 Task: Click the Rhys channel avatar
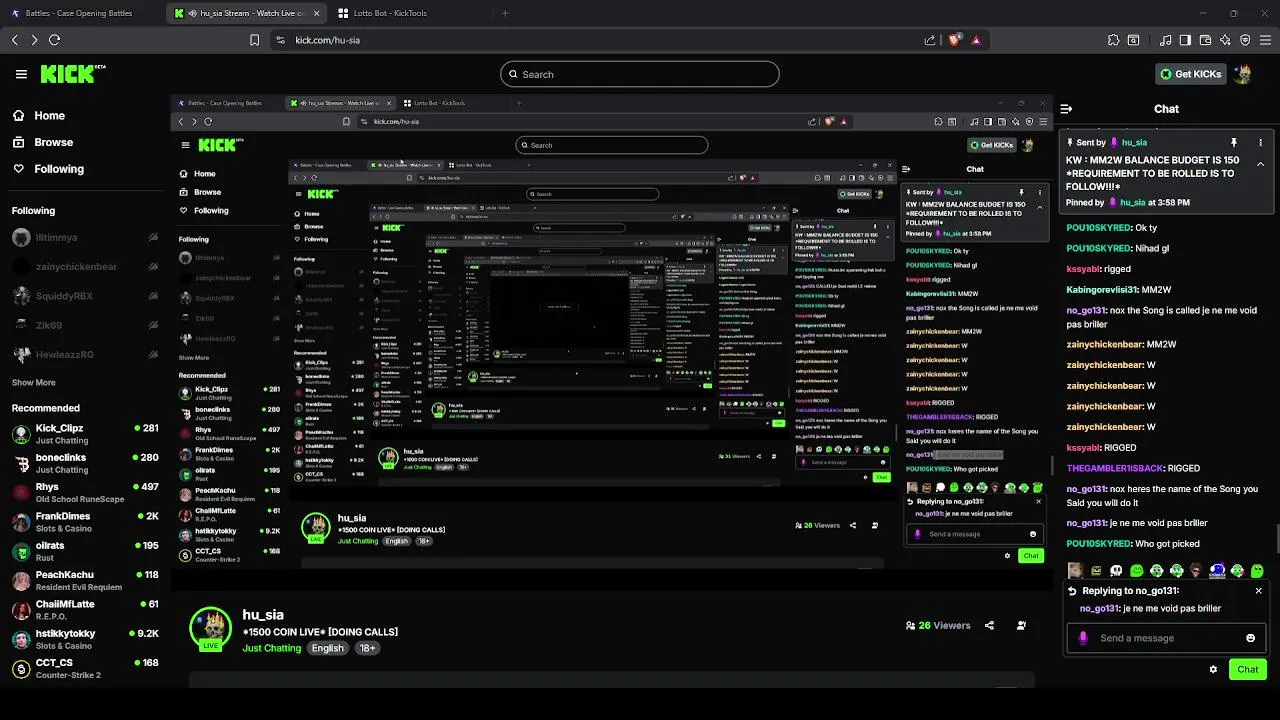coord(21,493)
